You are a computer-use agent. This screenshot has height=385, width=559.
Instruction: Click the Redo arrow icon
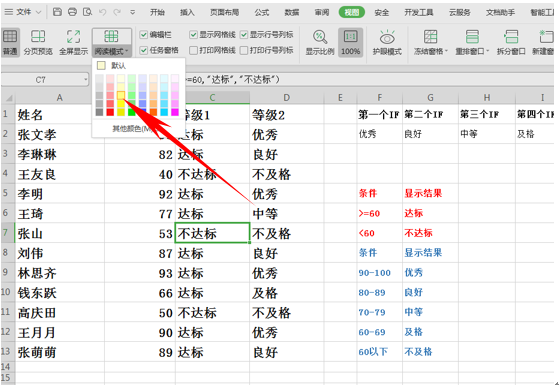(117, 12)
